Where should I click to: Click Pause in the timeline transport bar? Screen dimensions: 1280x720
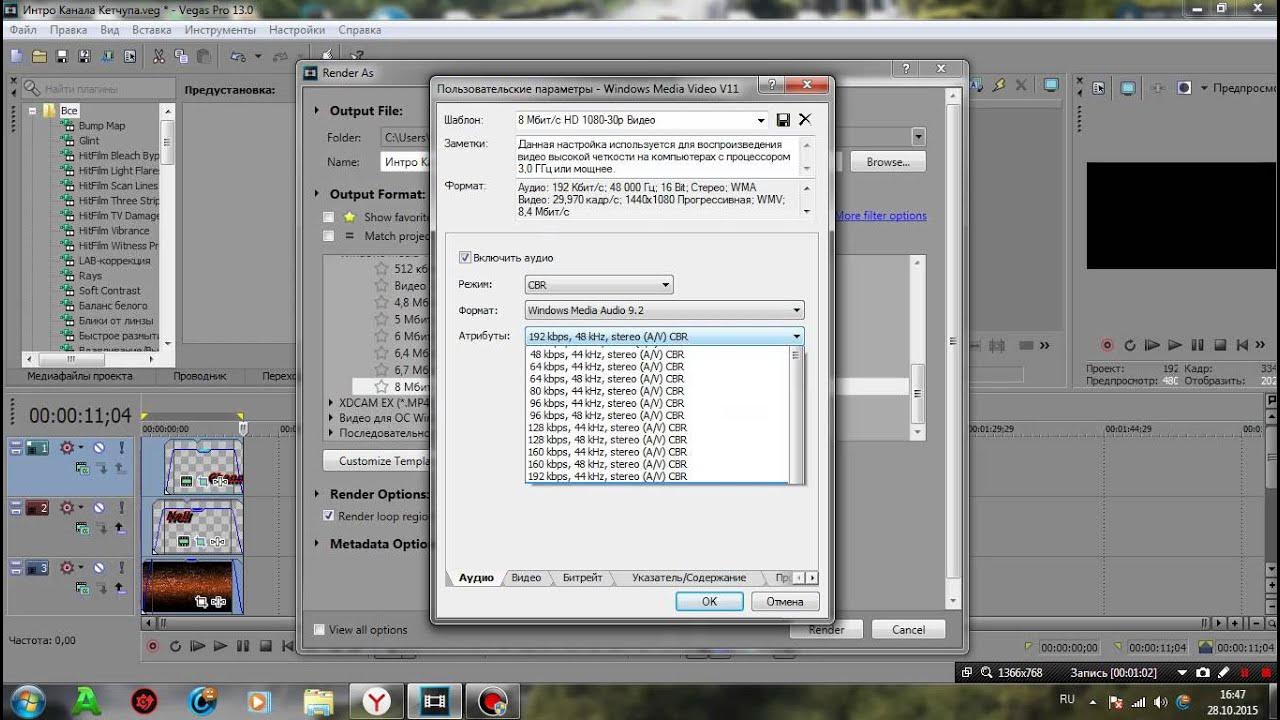click(243, 646)
